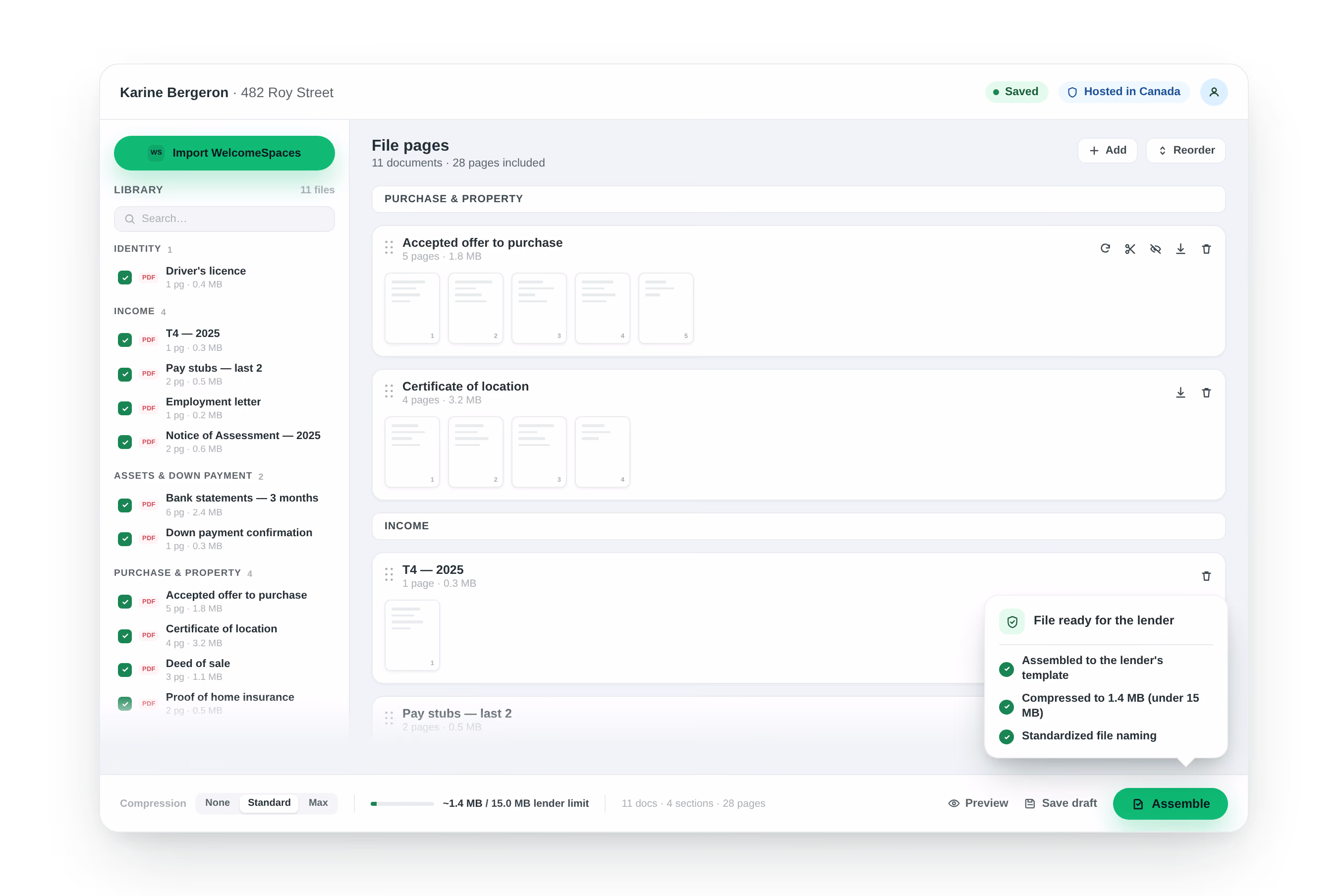
Task: Select Proof of home insurance library row
Action: click(x=224, y=703)
